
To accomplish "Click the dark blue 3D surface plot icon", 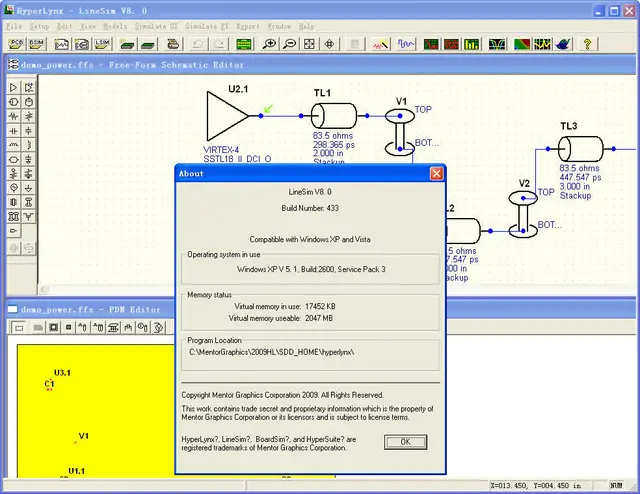I will coord(563,44).
